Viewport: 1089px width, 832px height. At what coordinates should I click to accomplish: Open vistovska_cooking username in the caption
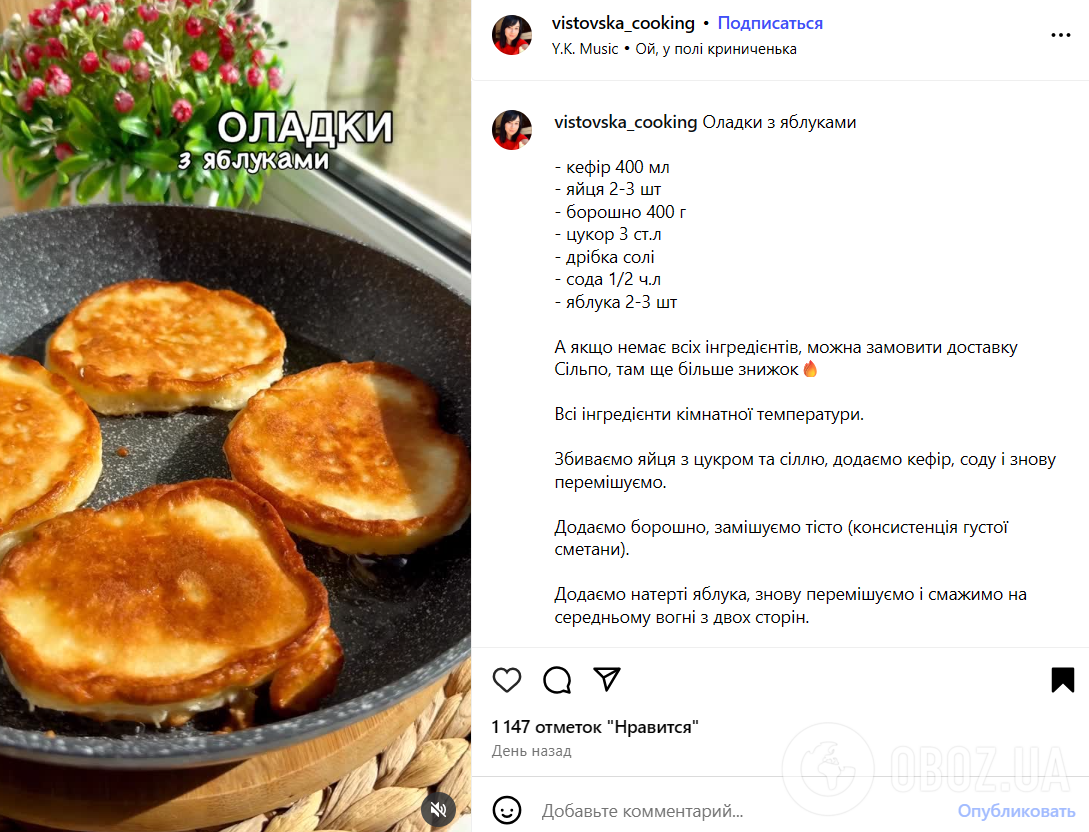(x=625, y=122)
